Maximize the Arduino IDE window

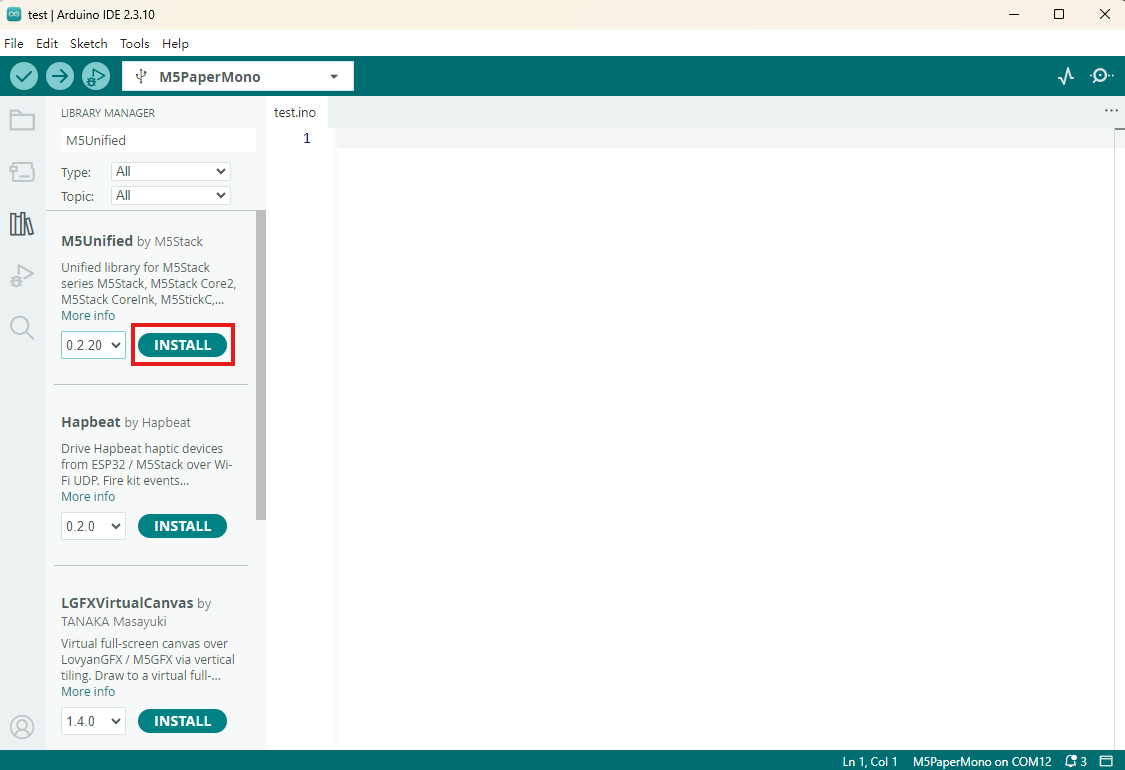(x=1059, y=14)
